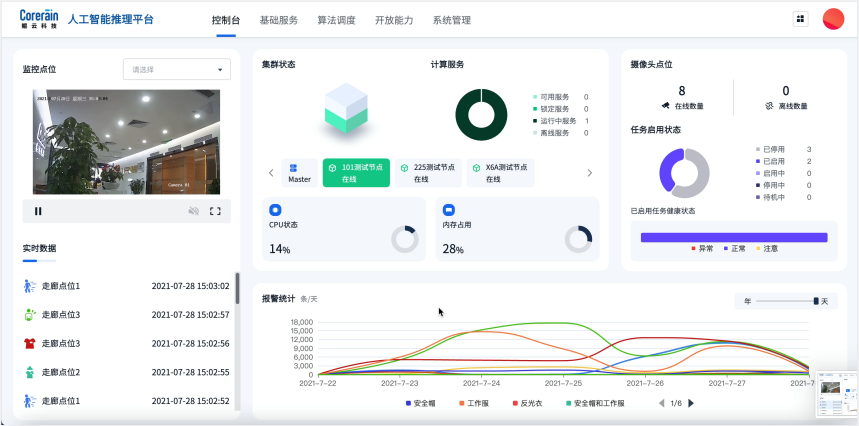Open the apps grid icon in header
The image size is (859, 426).
(800, 18)
